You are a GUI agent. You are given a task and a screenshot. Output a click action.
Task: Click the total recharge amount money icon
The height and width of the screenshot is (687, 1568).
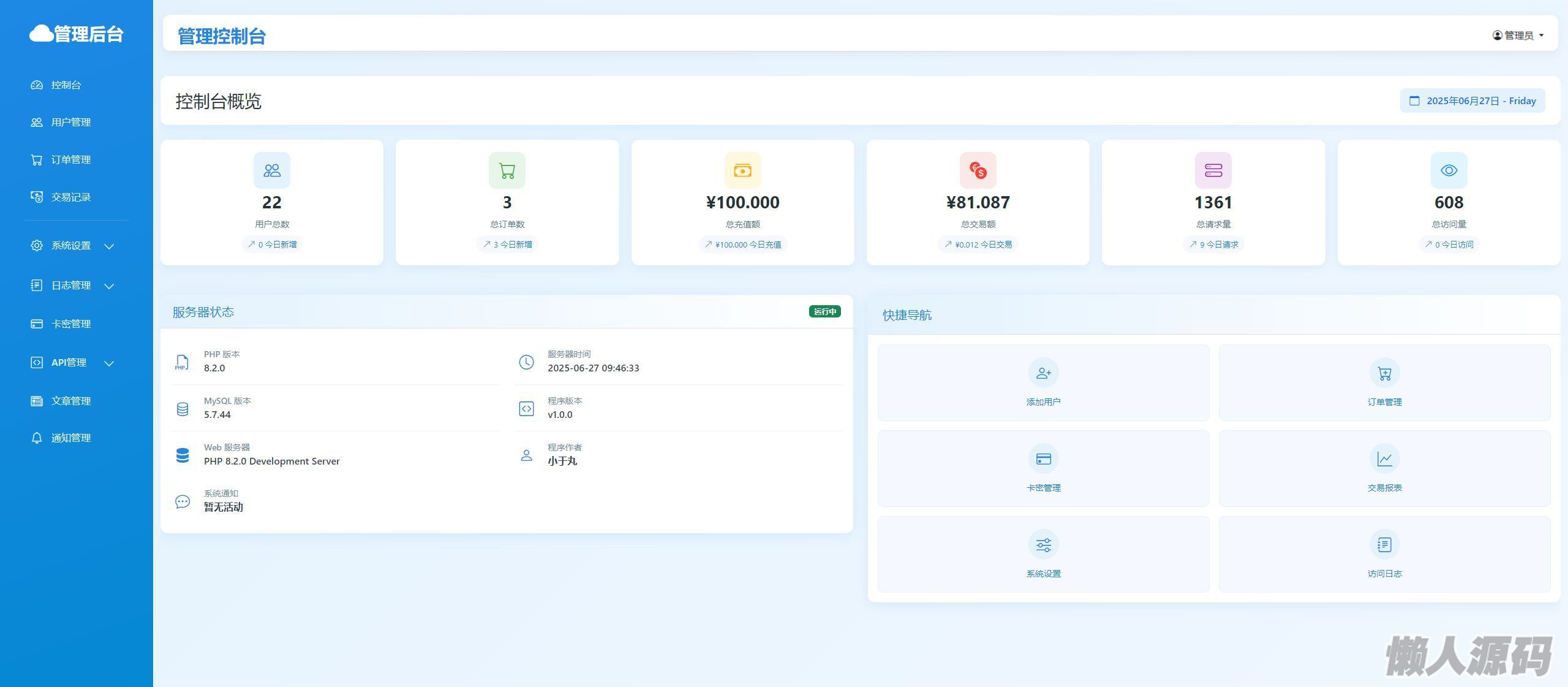(x=742, y=170)
